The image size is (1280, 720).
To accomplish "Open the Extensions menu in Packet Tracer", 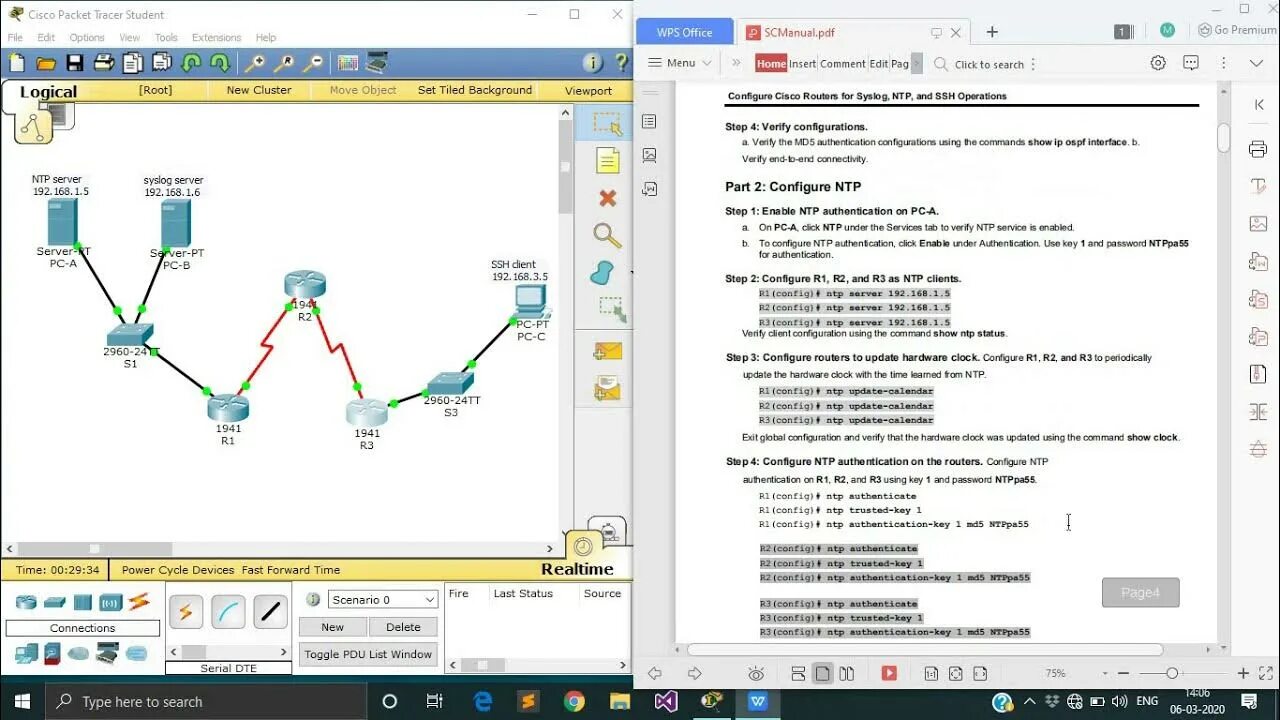I will (x=217, y=38).
